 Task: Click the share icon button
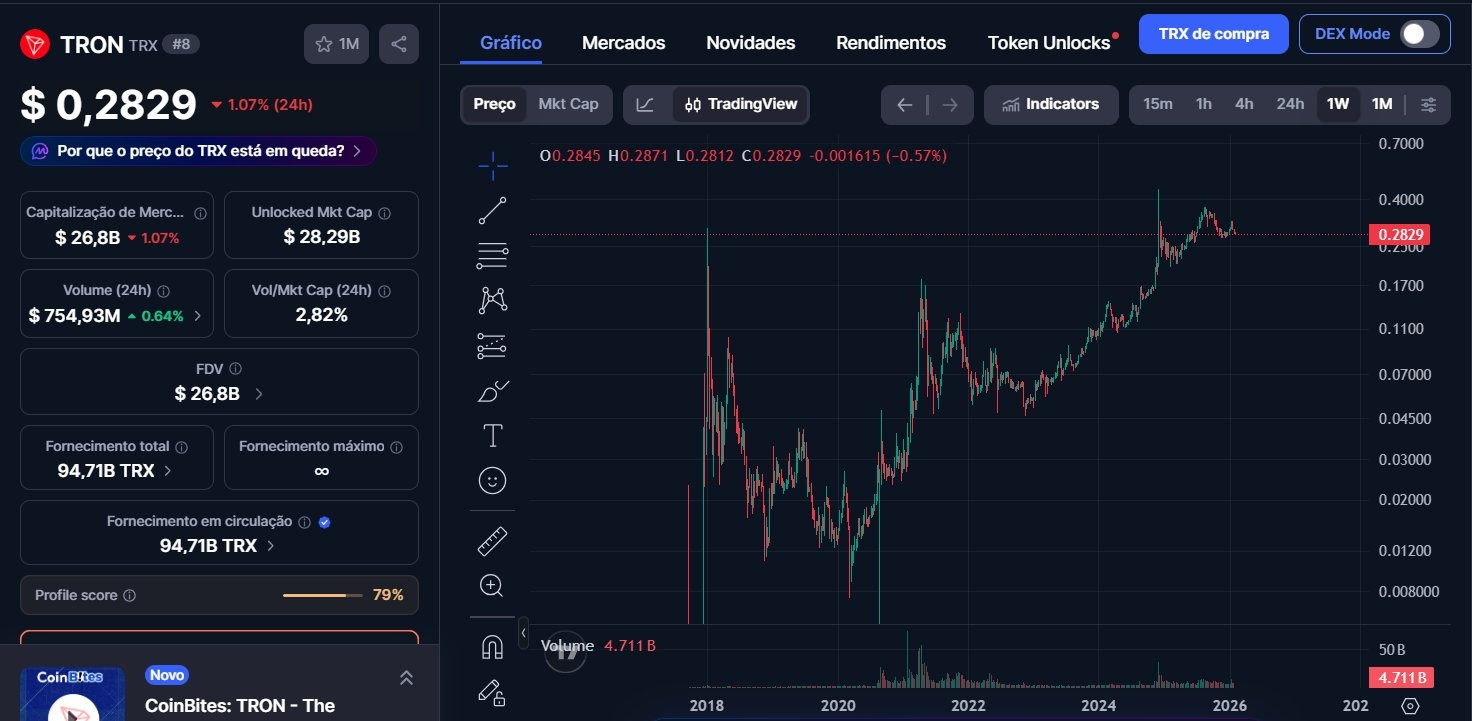(399, 44)
